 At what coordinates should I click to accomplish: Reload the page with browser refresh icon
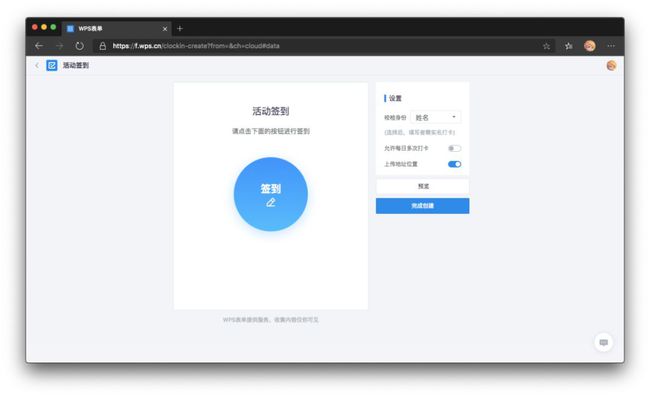(79, 46)
